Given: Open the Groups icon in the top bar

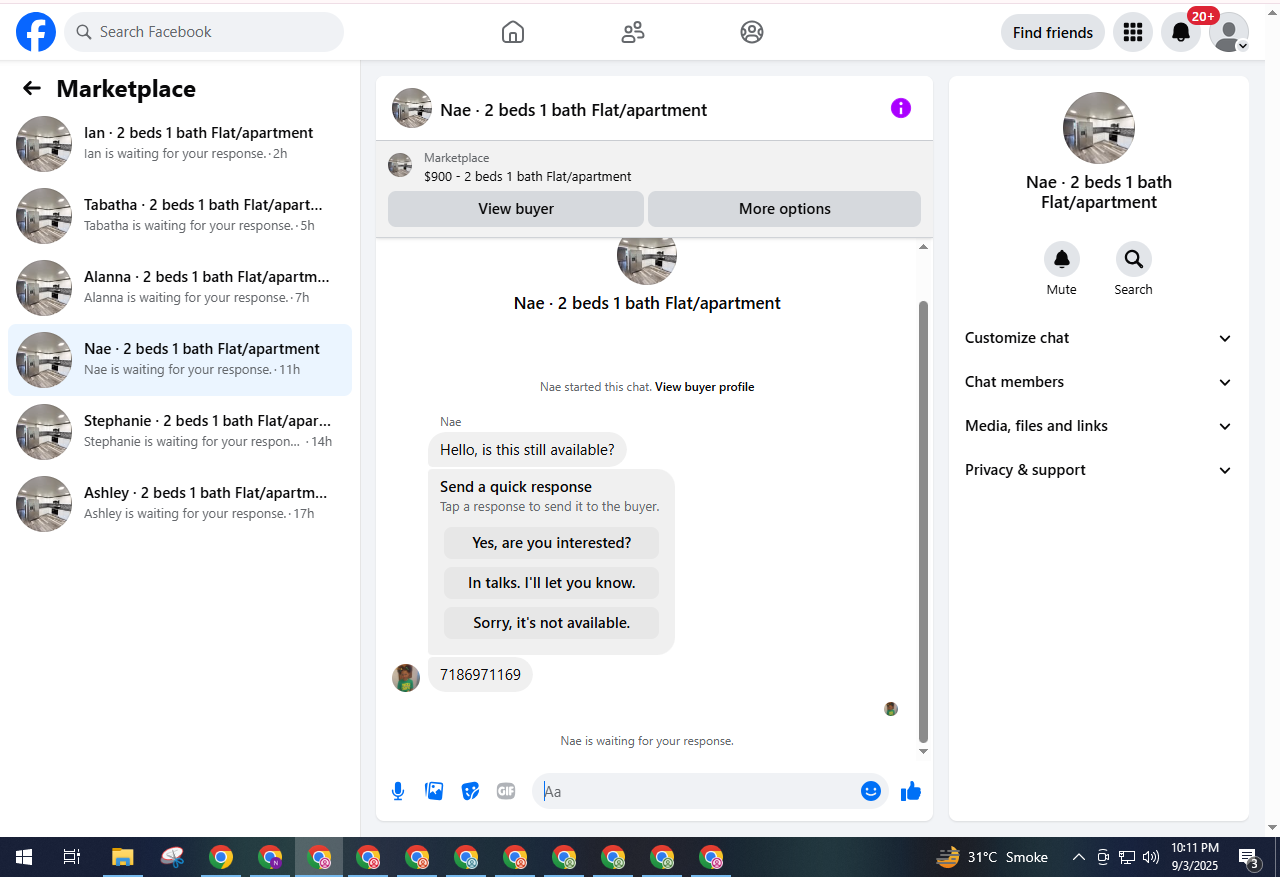Looking at the screenshot, I should pyautogui.click(x=752, y=32).
